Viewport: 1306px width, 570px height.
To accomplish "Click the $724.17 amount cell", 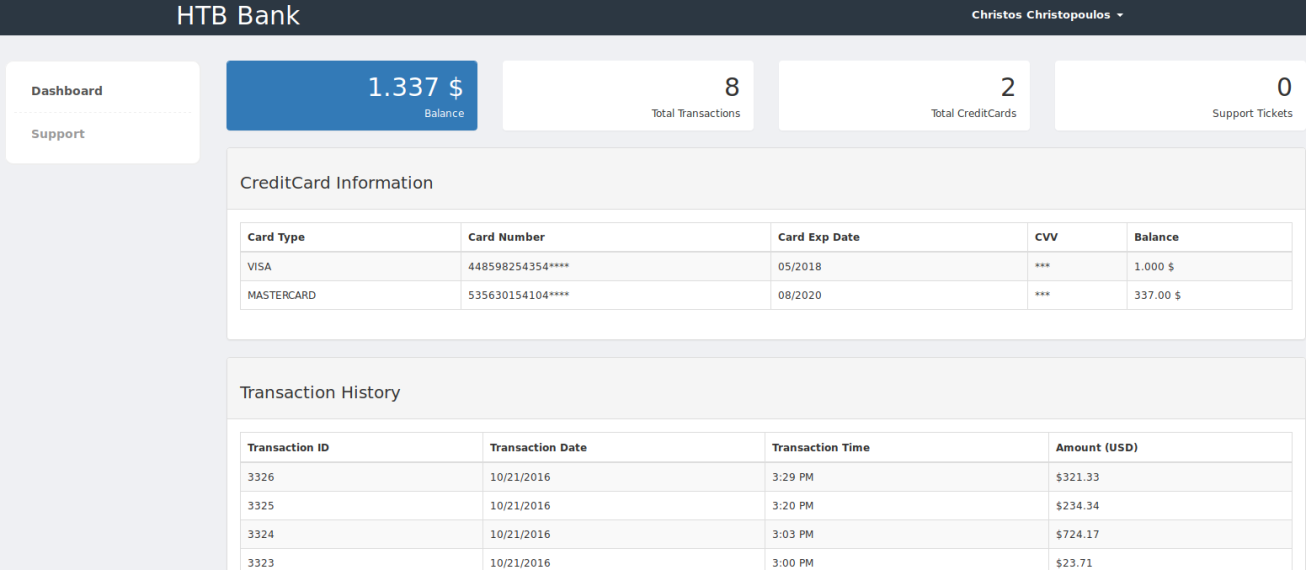I will click(1077, 534).
